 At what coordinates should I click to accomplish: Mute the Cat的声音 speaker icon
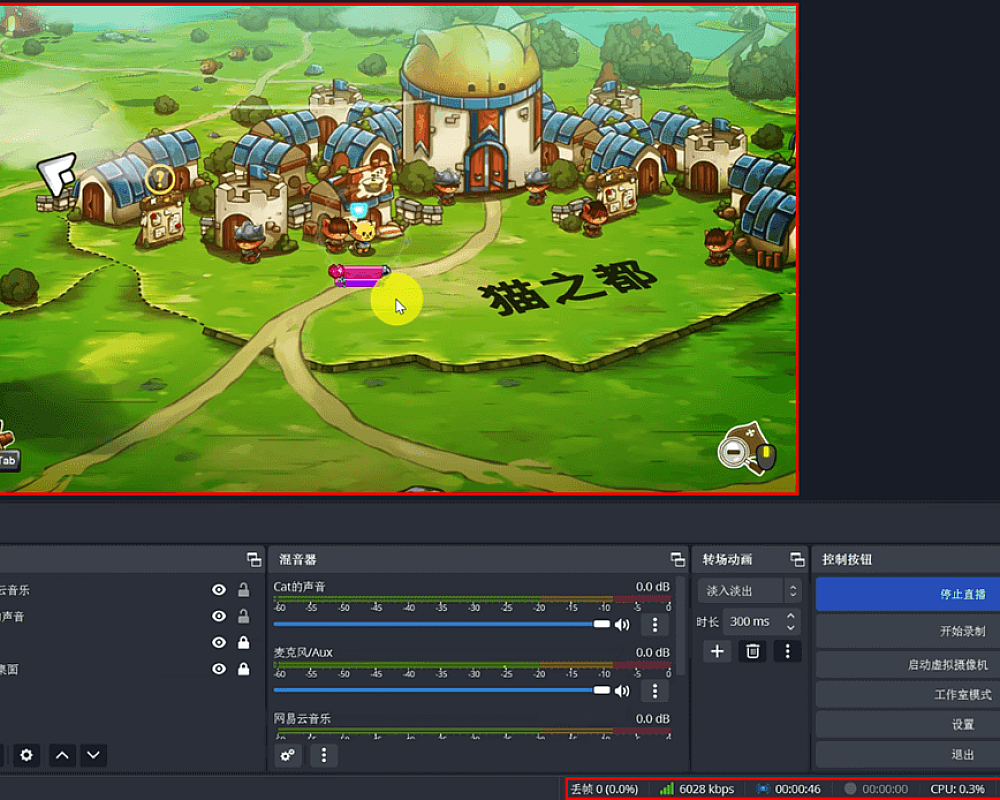(622, 624)
